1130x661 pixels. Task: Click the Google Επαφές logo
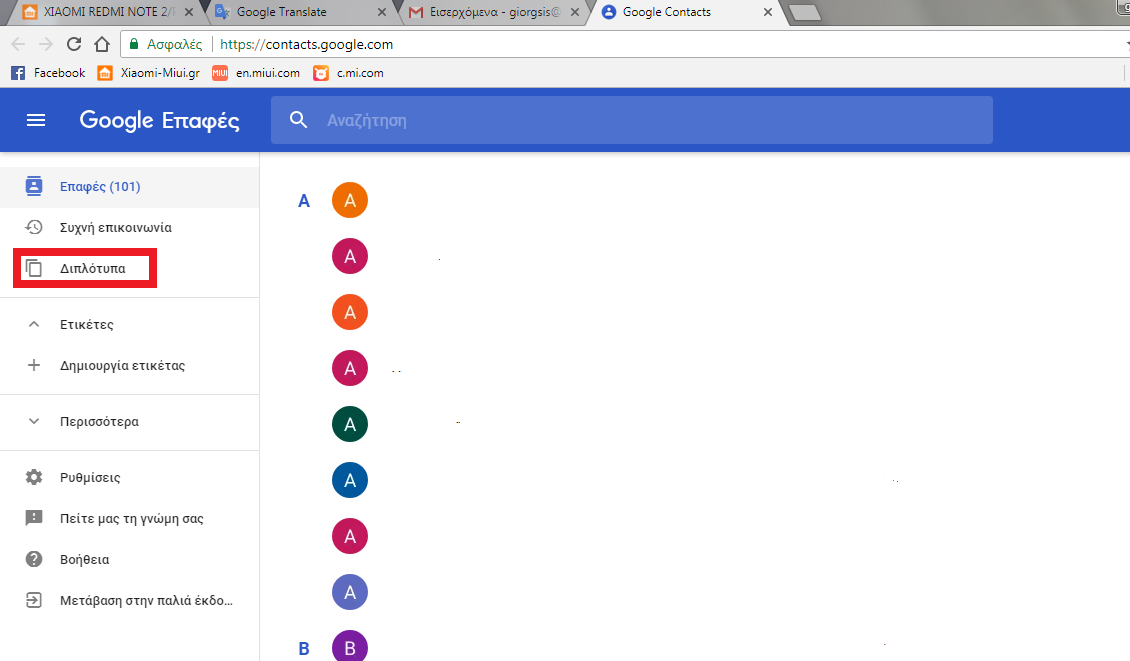click(x=159, y=120)
